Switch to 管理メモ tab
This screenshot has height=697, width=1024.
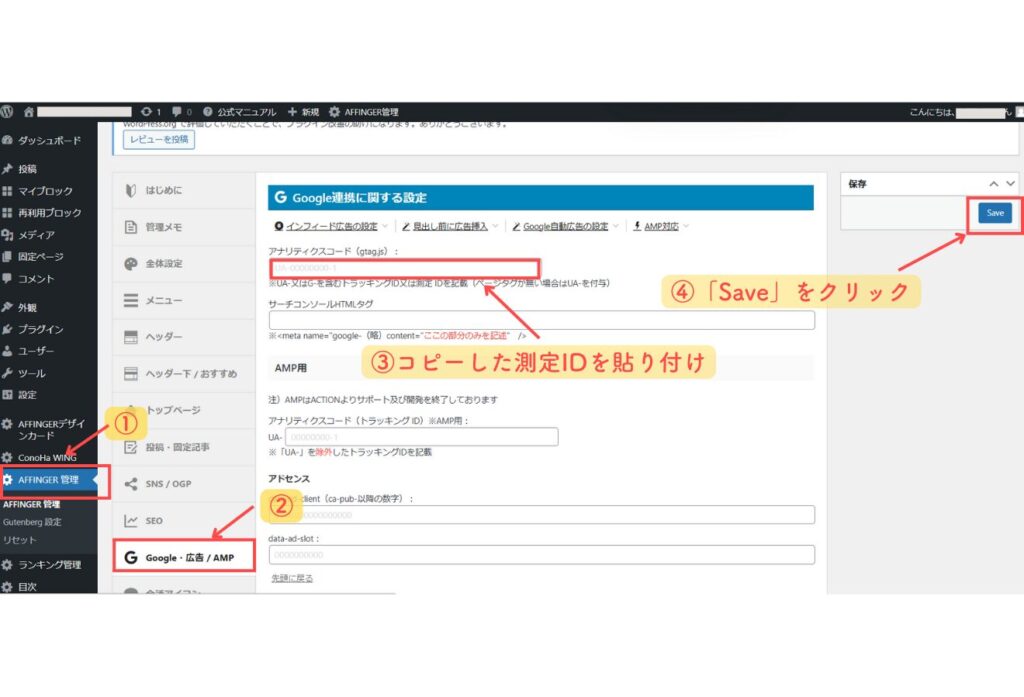[x=184, y=227]
